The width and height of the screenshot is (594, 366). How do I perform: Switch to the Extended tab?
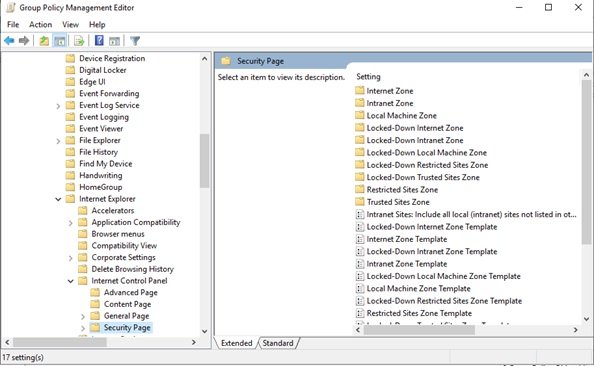236,343
